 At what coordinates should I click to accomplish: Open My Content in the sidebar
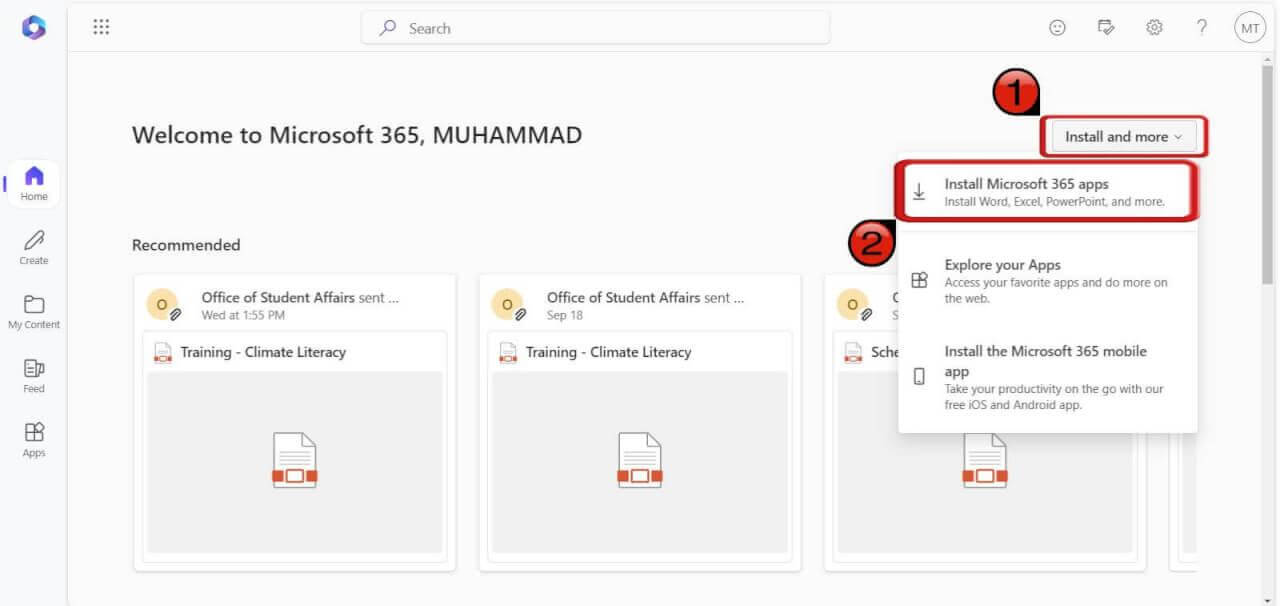34,312
